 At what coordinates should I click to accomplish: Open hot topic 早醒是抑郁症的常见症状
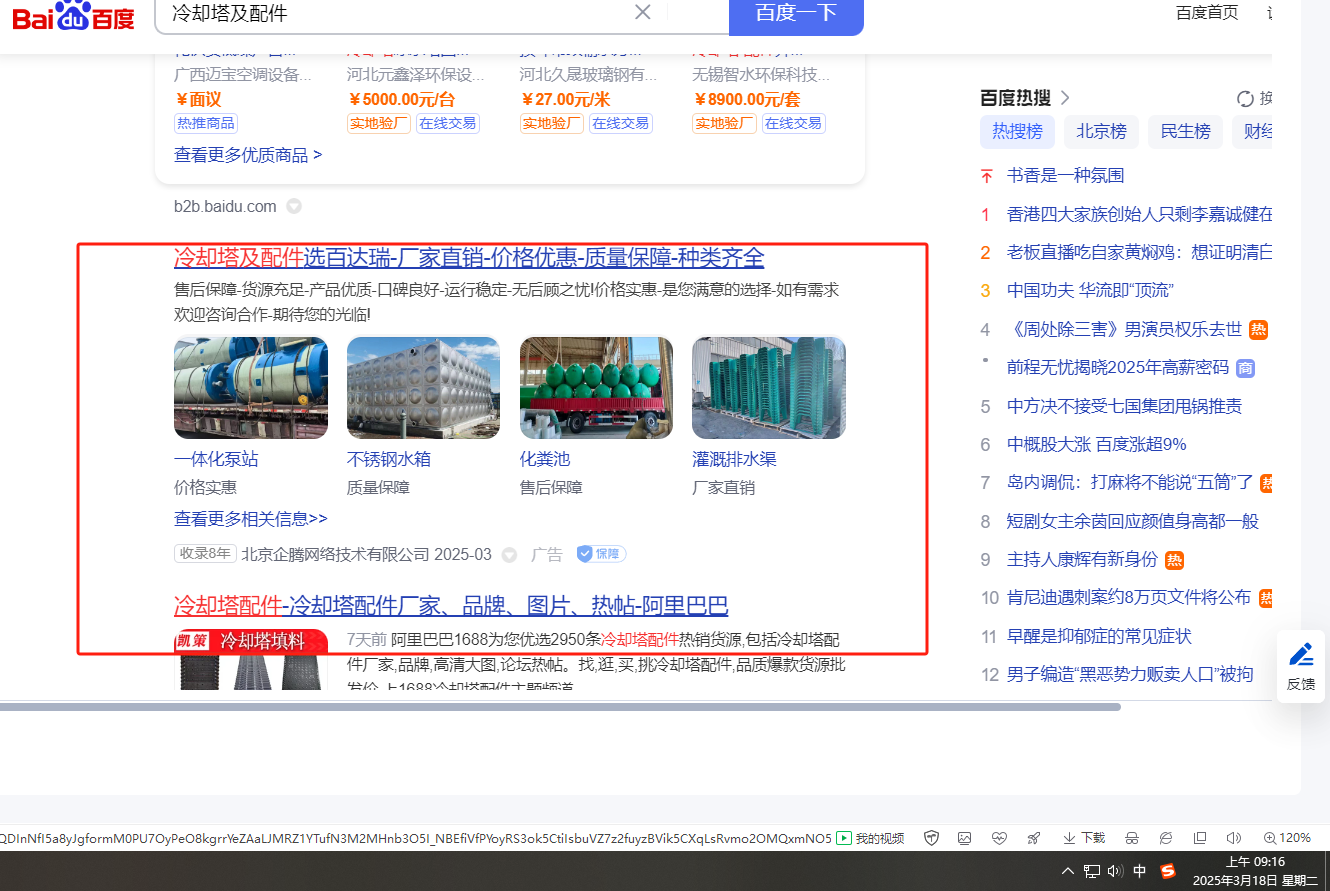[x=1099, y=637]
